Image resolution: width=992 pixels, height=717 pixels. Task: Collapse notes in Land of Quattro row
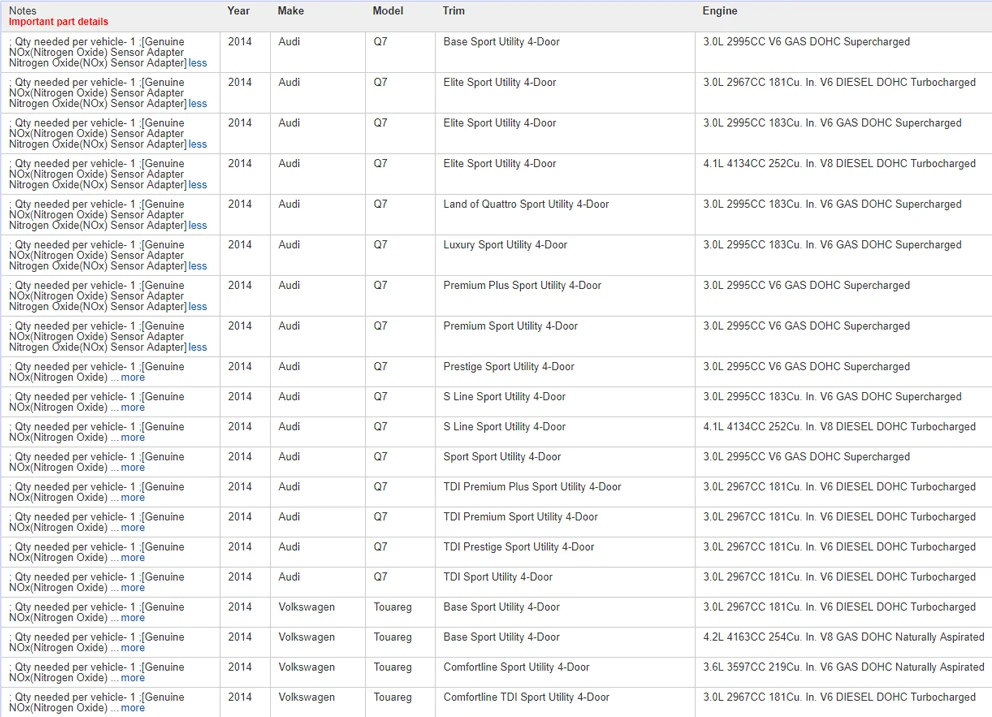pos(197,225)
